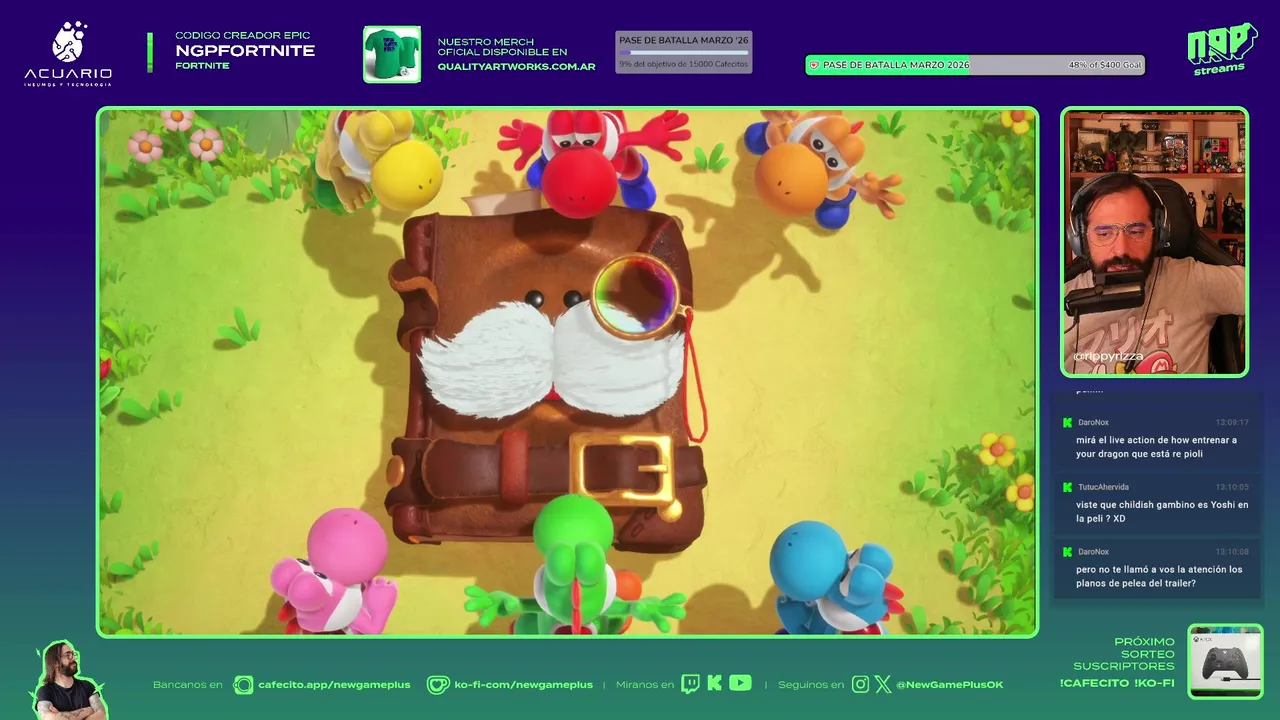Click the NGPFORTNITE creator code text
This screenshot has width=1280, height=720.
point(245,51)
